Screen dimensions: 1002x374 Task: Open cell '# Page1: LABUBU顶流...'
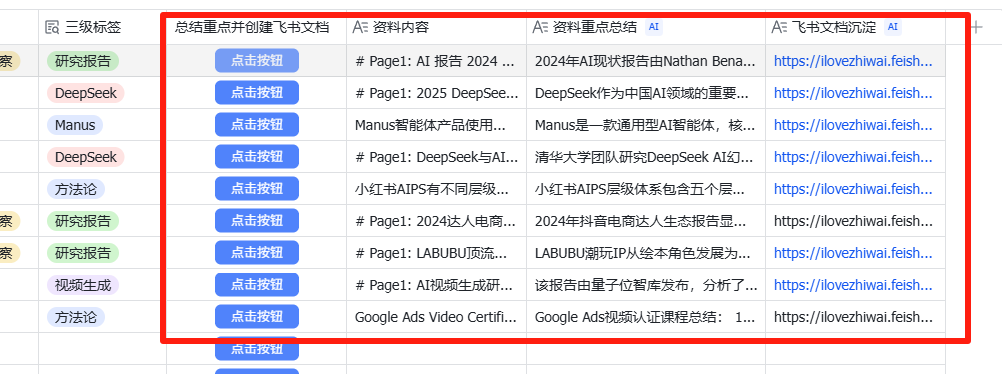pos(436,253)
